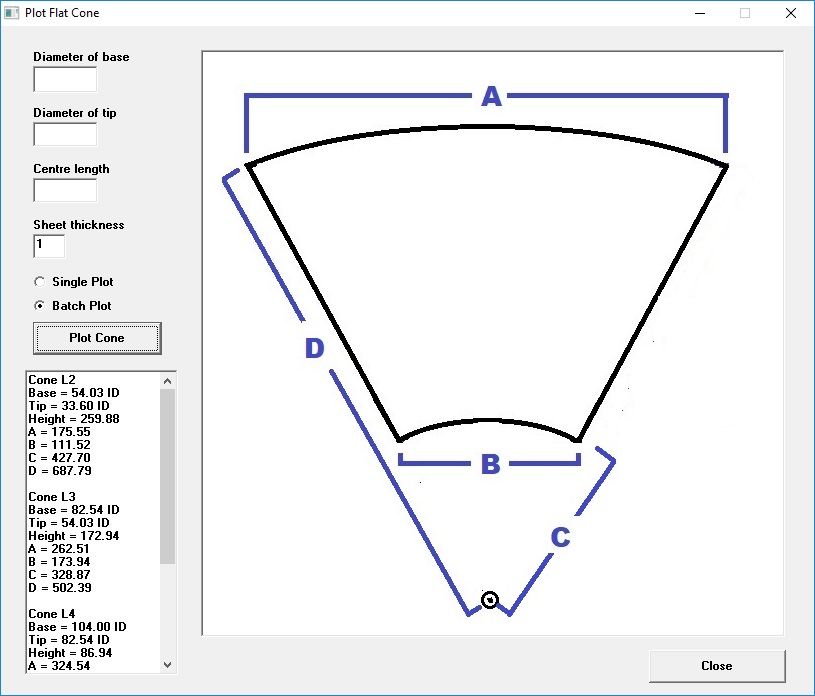This screenshot has height=696, width=815.
Task: Close the window with the title bar X
Action: pyautogui.click(x=791, y=13)
